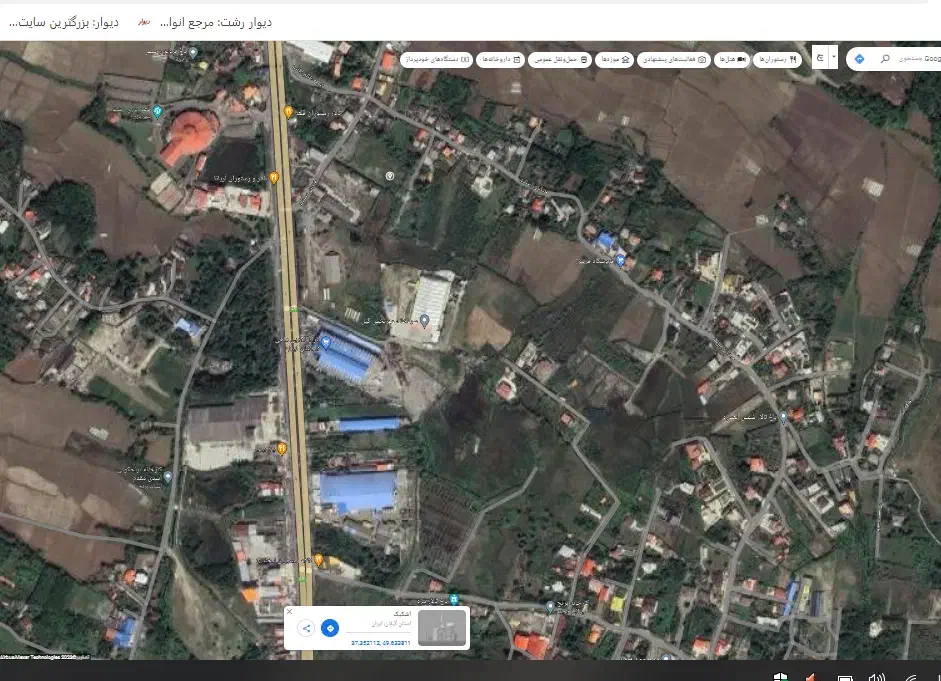
Task: Click the magnifier search icon
Action: 884,59
